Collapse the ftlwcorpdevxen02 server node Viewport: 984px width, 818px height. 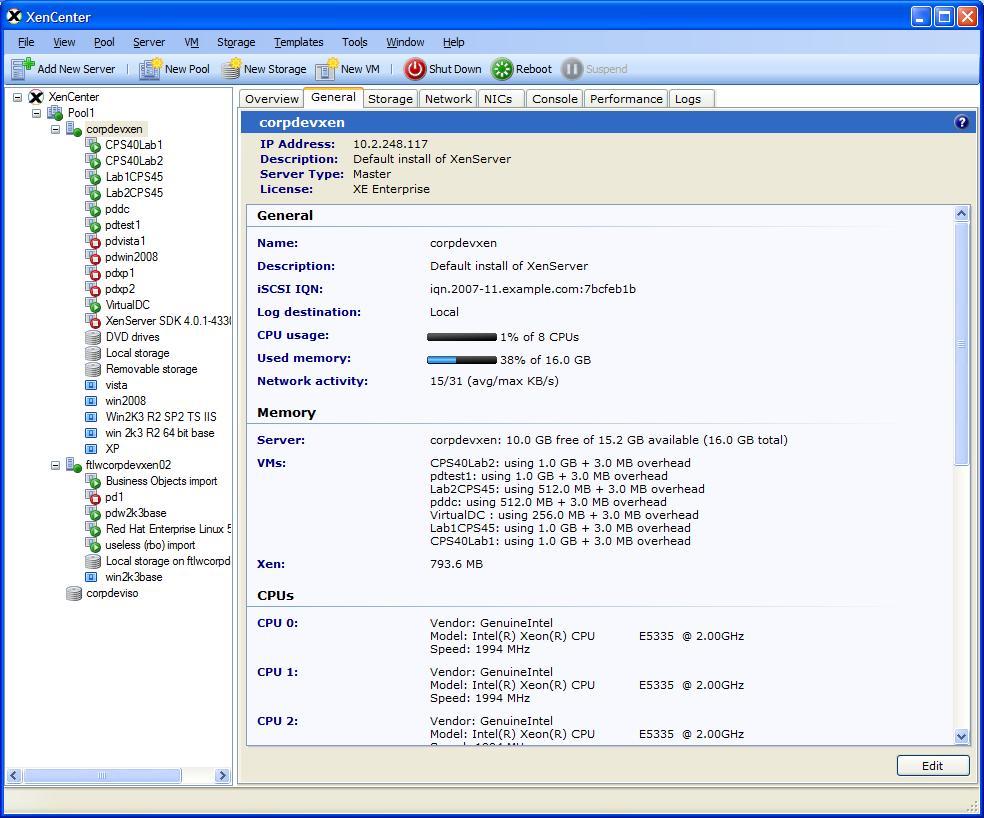[x=56, y=465]
